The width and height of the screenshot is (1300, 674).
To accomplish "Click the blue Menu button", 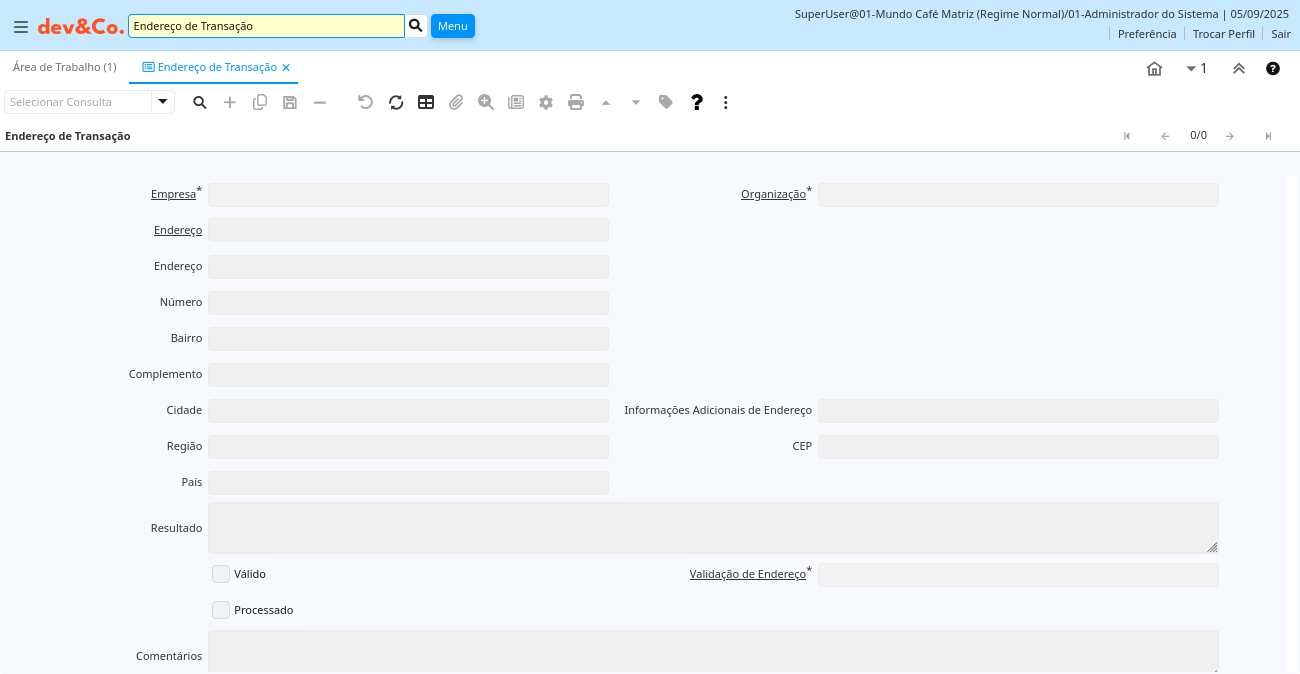I will (452, 26).
